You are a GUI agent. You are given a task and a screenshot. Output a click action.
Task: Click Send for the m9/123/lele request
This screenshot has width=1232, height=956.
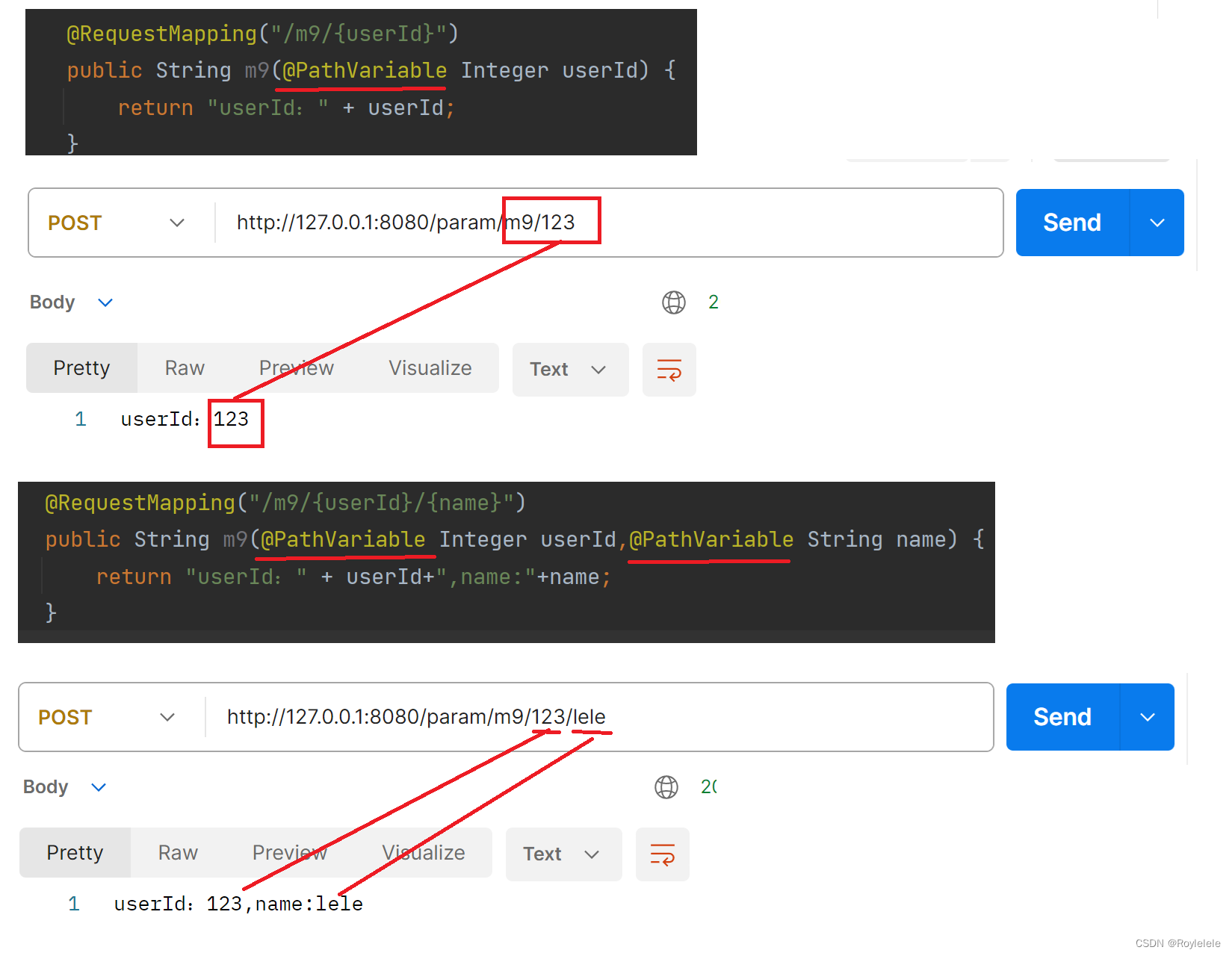pos(1062,716)
